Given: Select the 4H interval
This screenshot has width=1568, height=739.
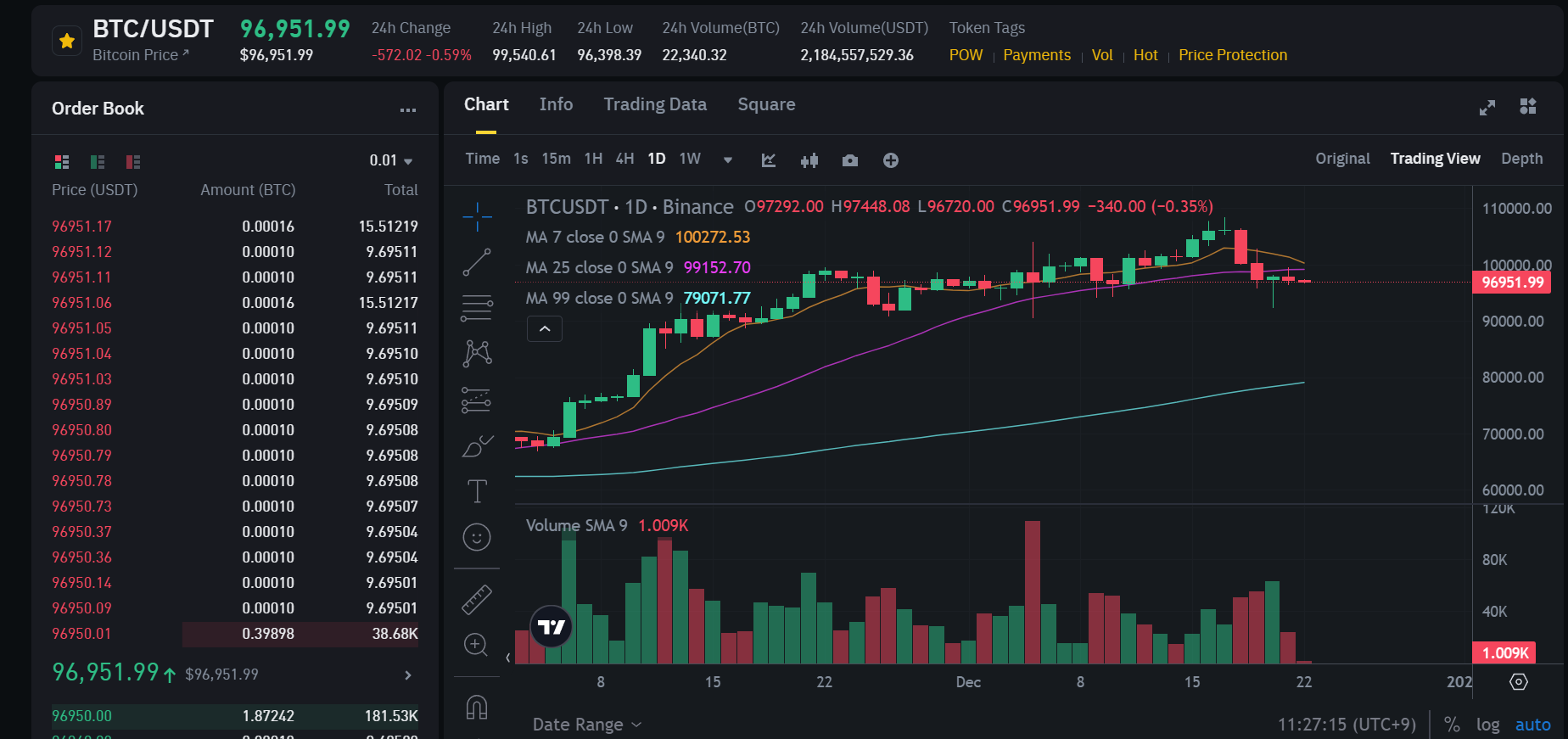Looking at the screenshot, I should [x=624, y=159].
